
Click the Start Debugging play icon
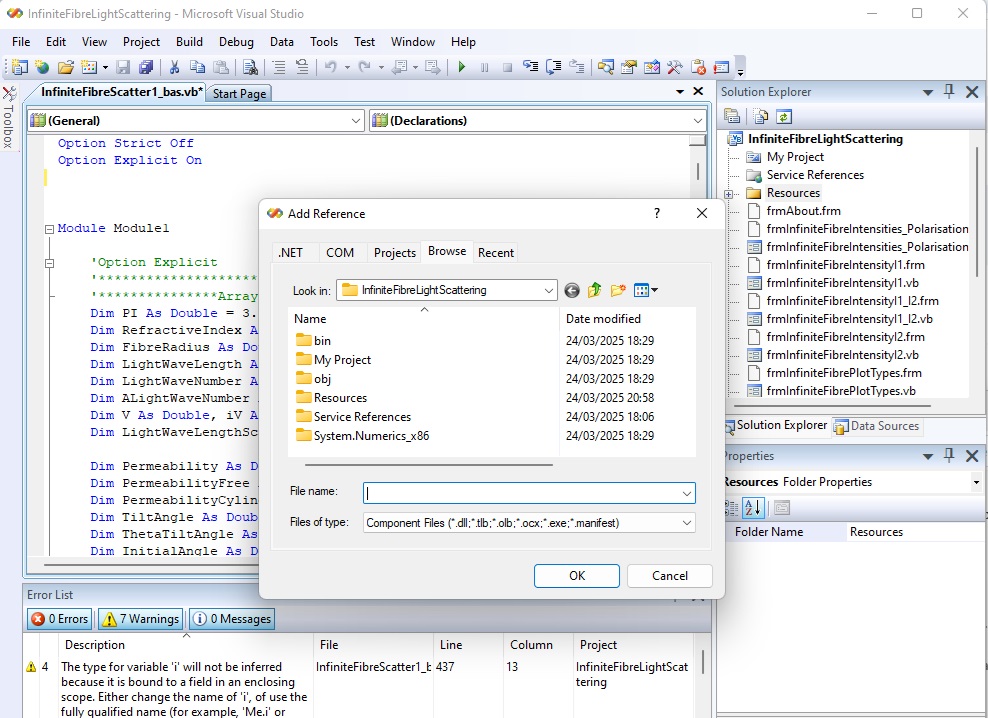click(x=461, y=67)
